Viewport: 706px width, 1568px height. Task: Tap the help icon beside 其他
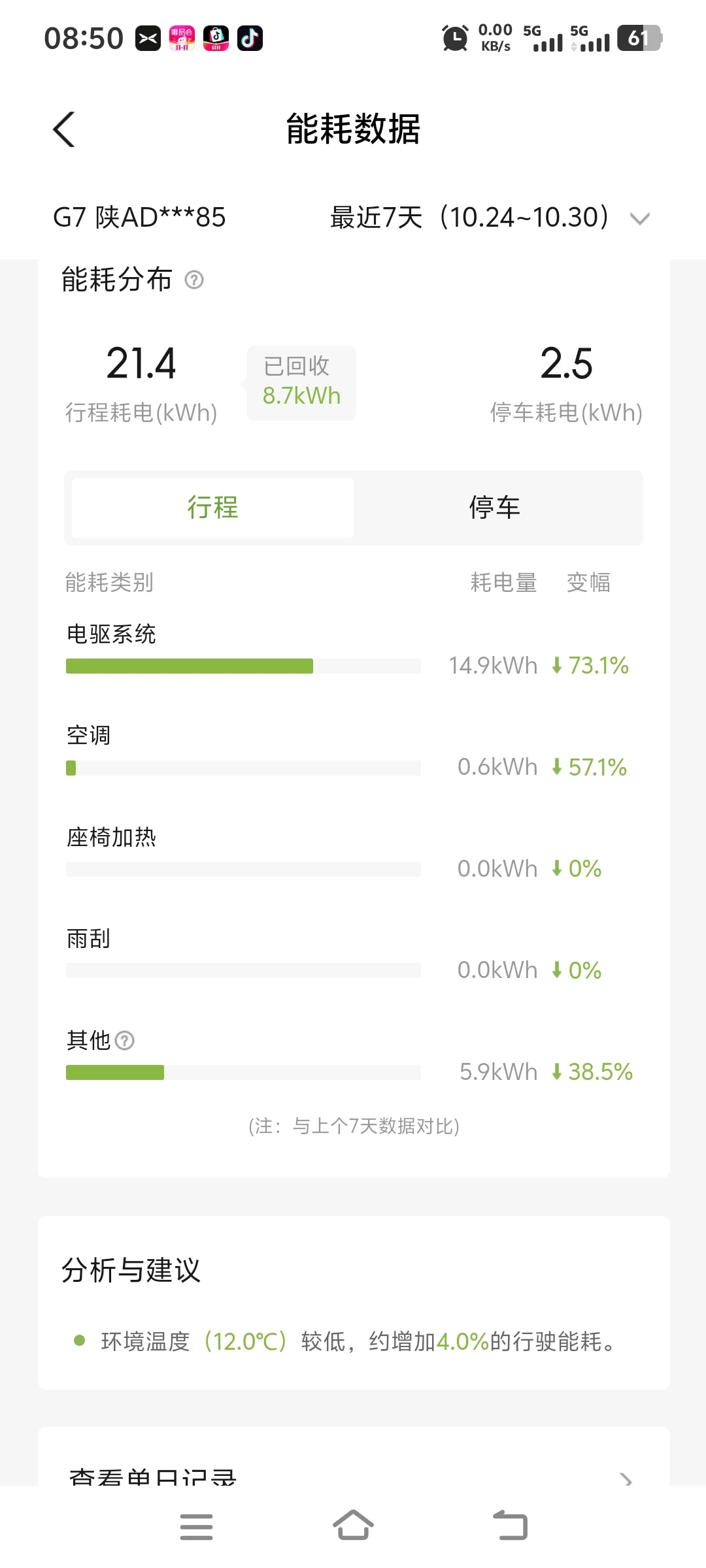124,1040
